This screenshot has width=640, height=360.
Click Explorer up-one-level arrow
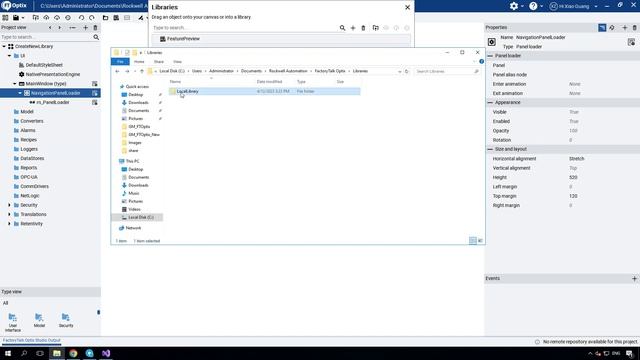click(x=142, y=71)
